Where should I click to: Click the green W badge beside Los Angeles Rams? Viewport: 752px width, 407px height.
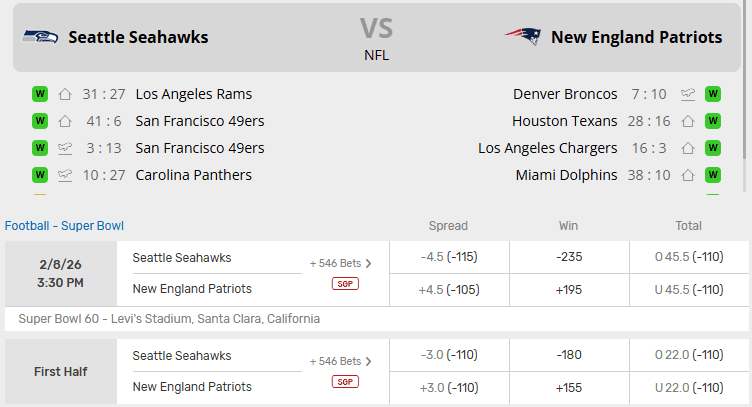tap(40, 94)
